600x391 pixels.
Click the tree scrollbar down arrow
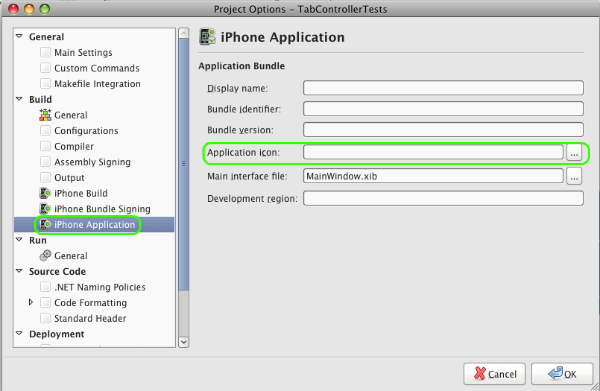pos(184,342)
